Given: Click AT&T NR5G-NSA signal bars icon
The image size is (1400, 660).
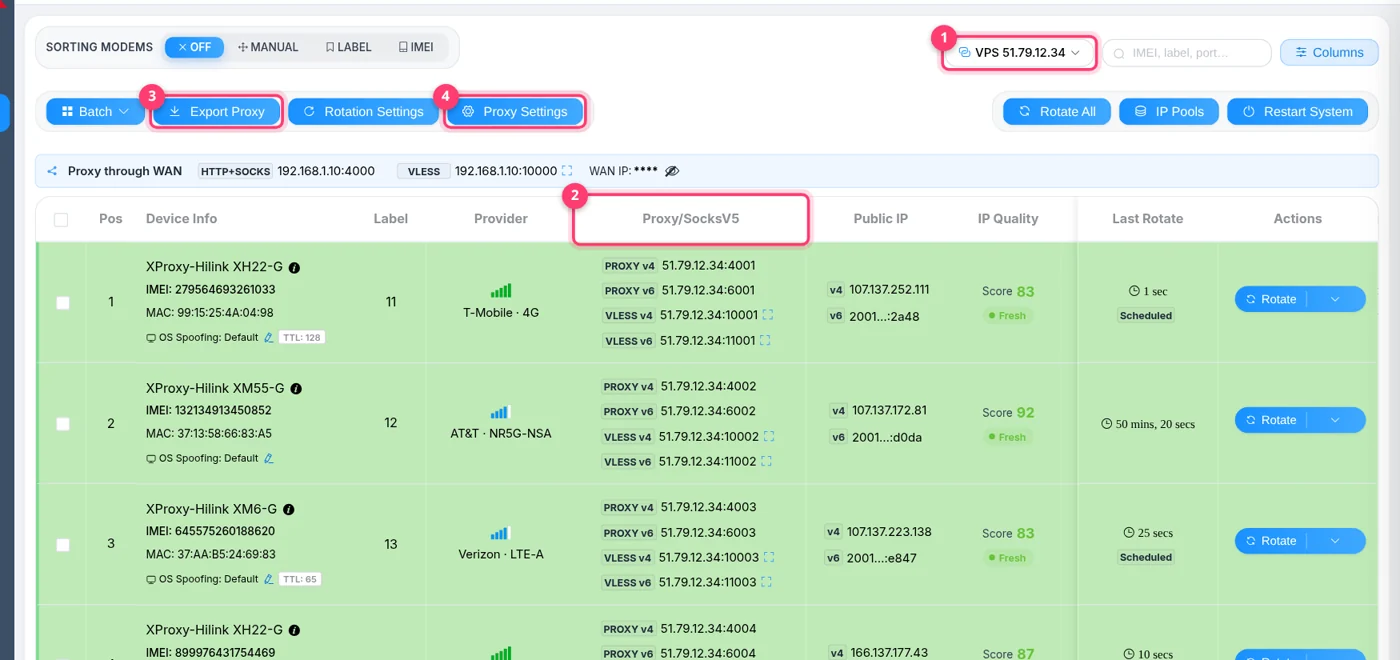Looking at the screenshot, I should point(501,412).
